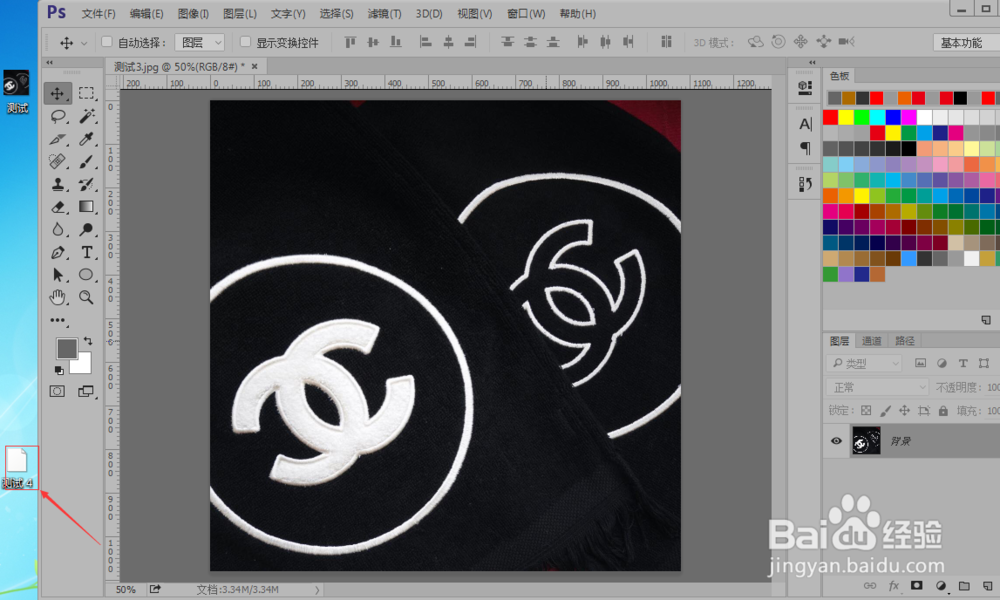Select the Pen tool
The height and width of the screenshot is (600, 1000).
click(x=57, y=252)
